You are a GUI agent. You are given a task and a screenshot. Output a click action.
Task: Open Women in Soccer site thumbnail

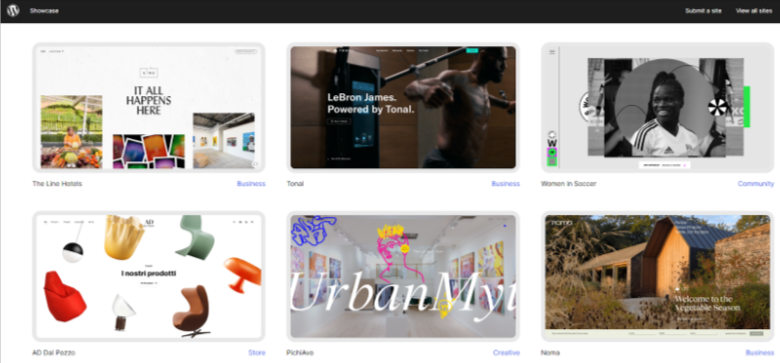click(x=658, y=107)
